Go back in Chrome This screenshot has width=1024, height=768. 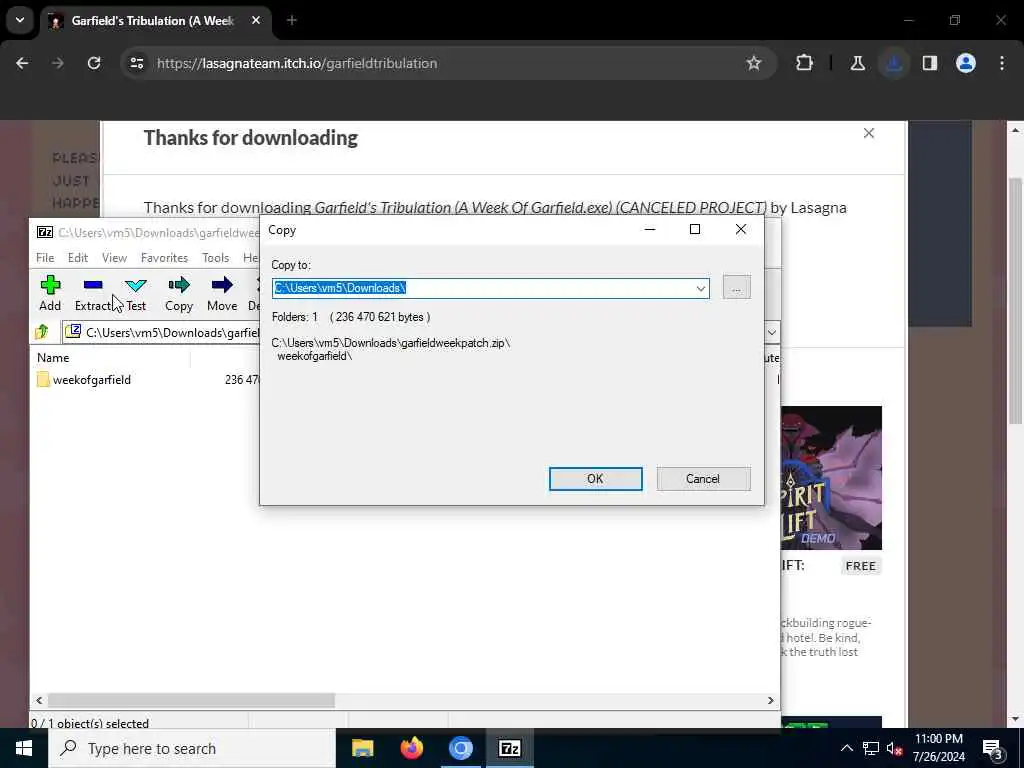(x=22, y=63)
